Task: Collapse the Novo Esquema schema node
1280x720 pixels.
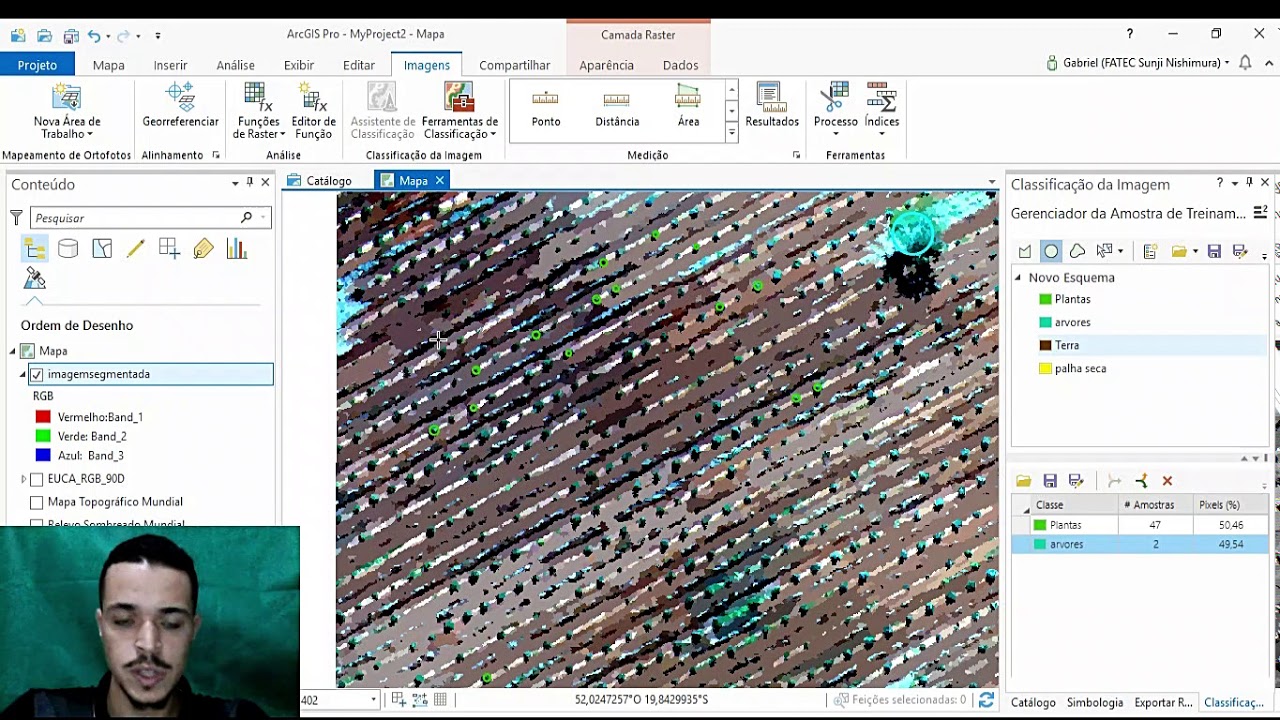Action: 1019,278
